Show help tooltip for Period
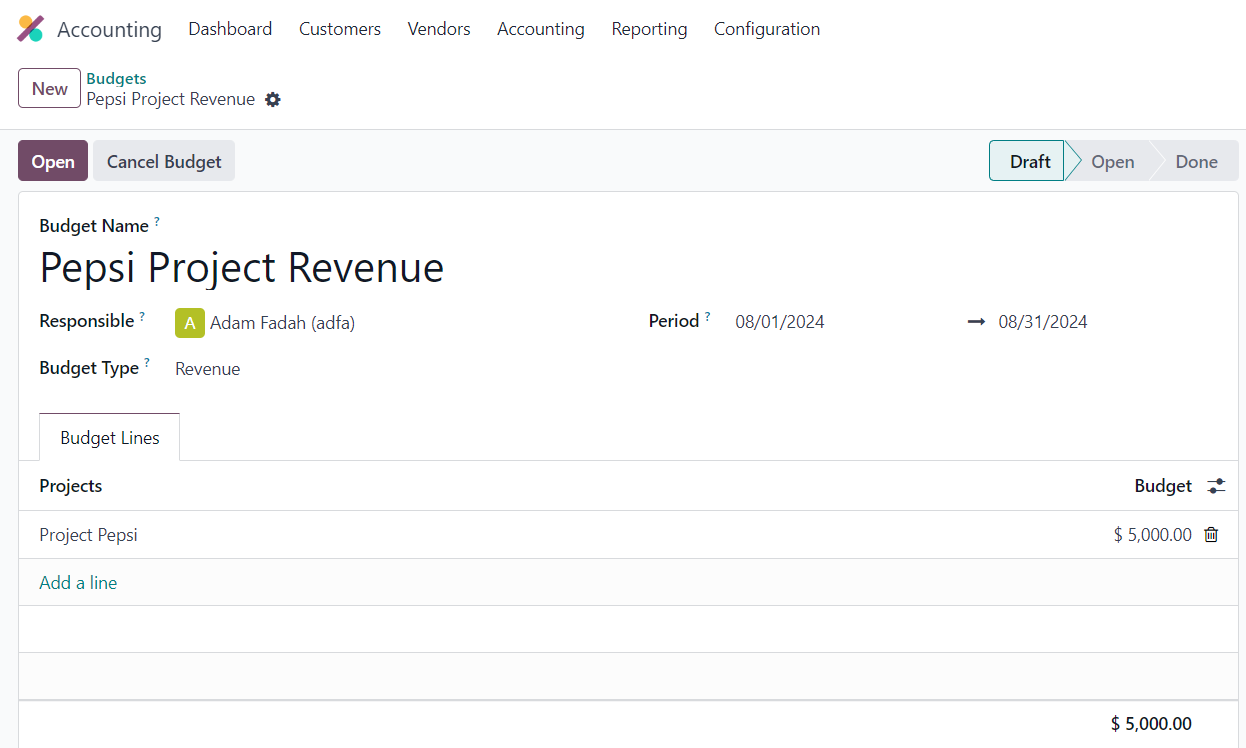Screen dimensions: 1246x748 click(x=707, y=315)
